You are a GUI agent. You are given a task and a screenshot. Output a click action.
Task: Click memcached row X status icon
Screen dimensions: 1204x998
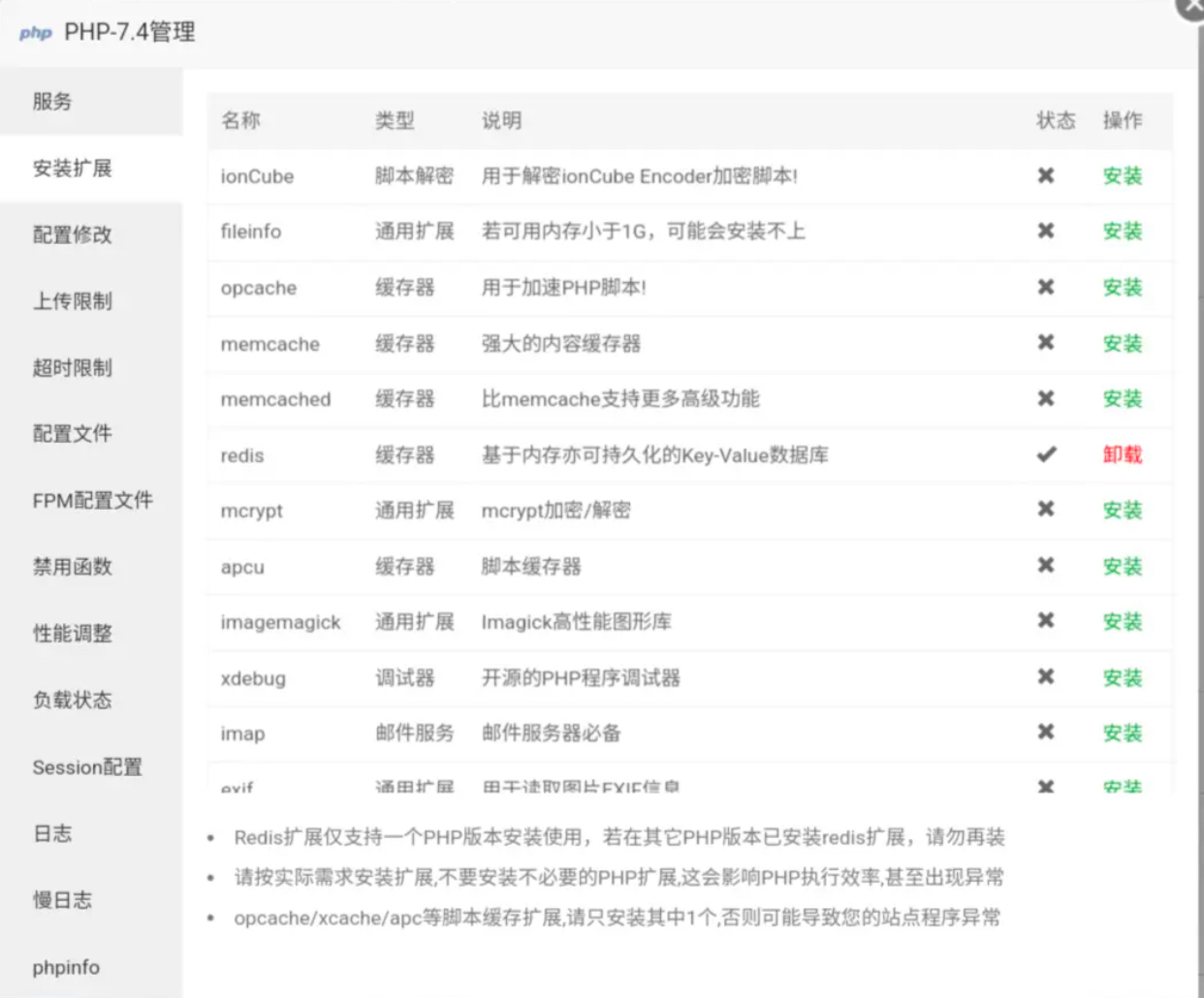(1046, 398)
